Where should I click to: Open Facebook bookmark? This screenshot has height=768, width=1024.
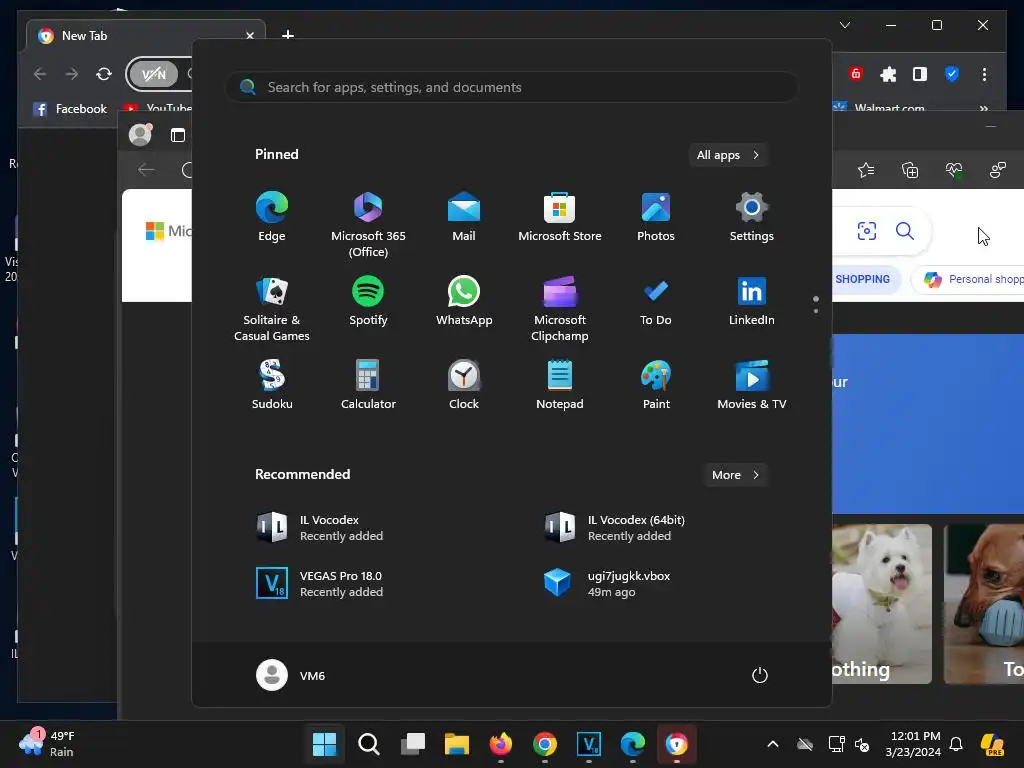tap(71, 109)
